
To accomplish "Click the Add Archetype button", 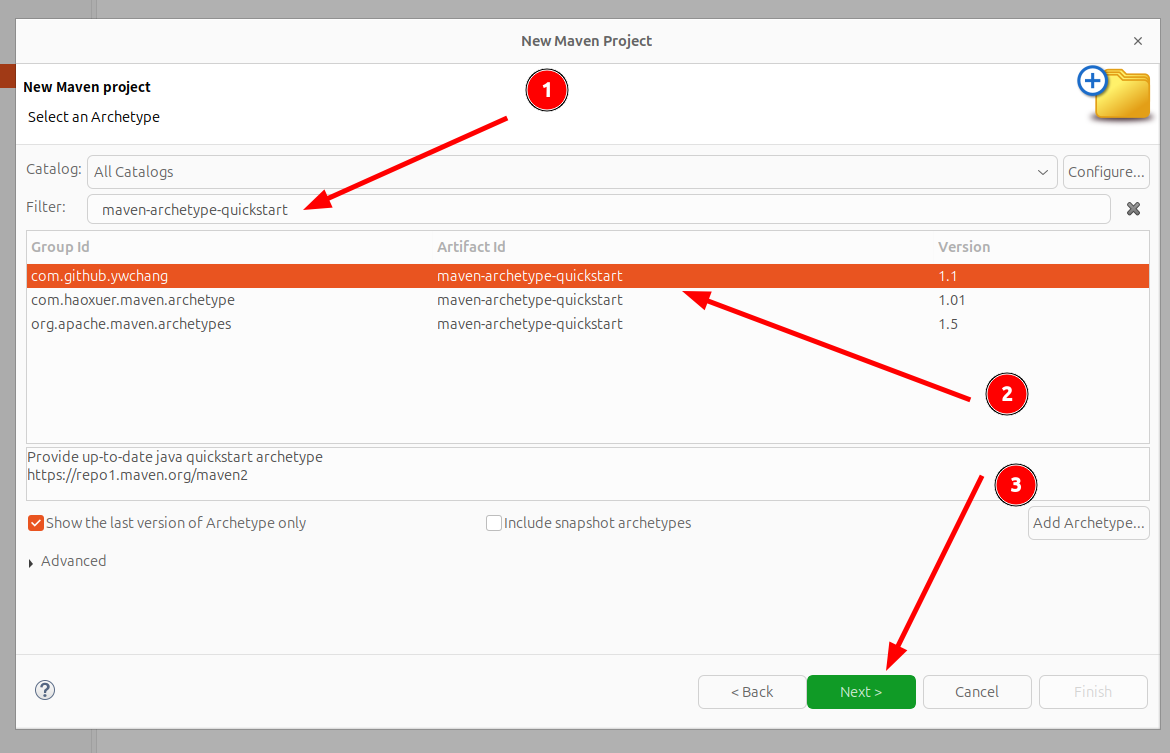I will [x=1088, y=522].
